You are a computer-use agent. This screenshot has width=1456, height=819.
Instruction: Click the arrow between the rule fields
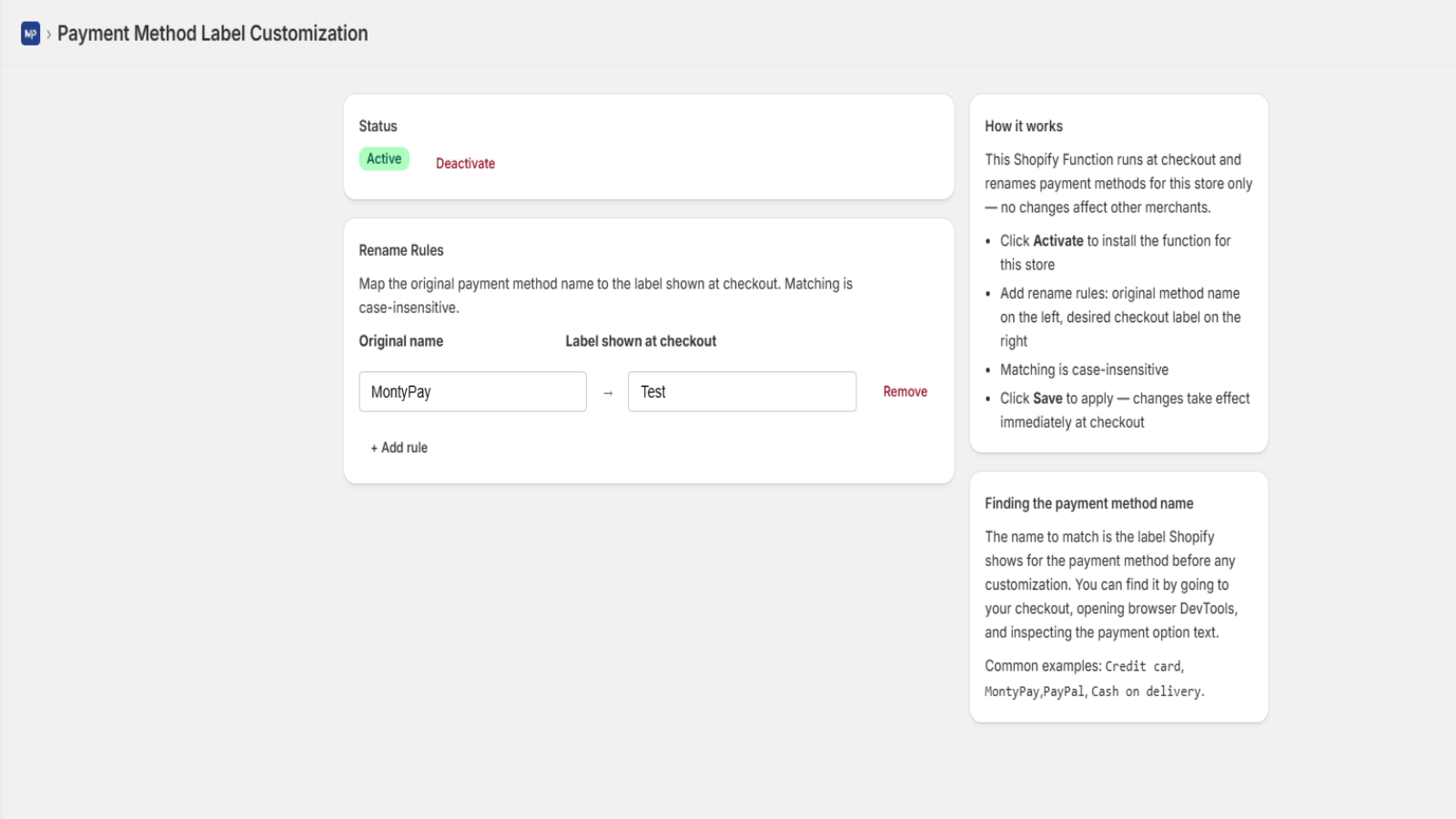click(608, 393)
